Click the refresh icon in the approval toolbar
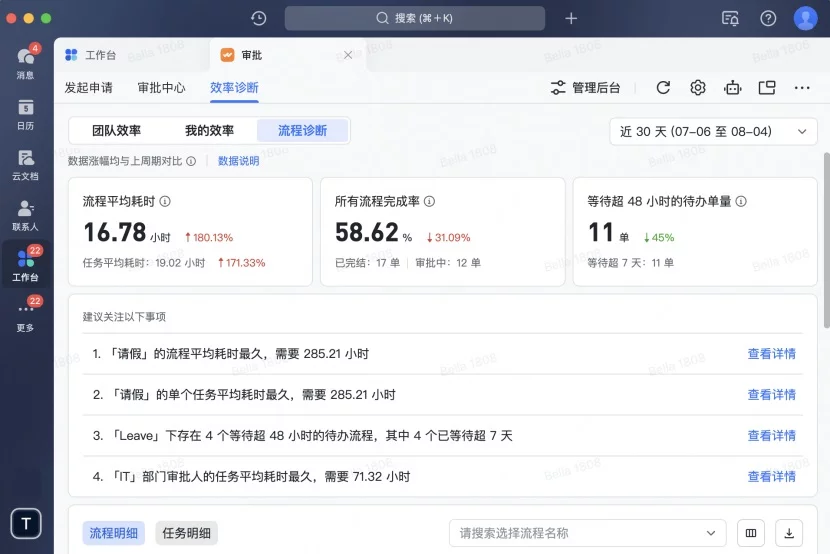830x554 pixels. click(663, 88)
